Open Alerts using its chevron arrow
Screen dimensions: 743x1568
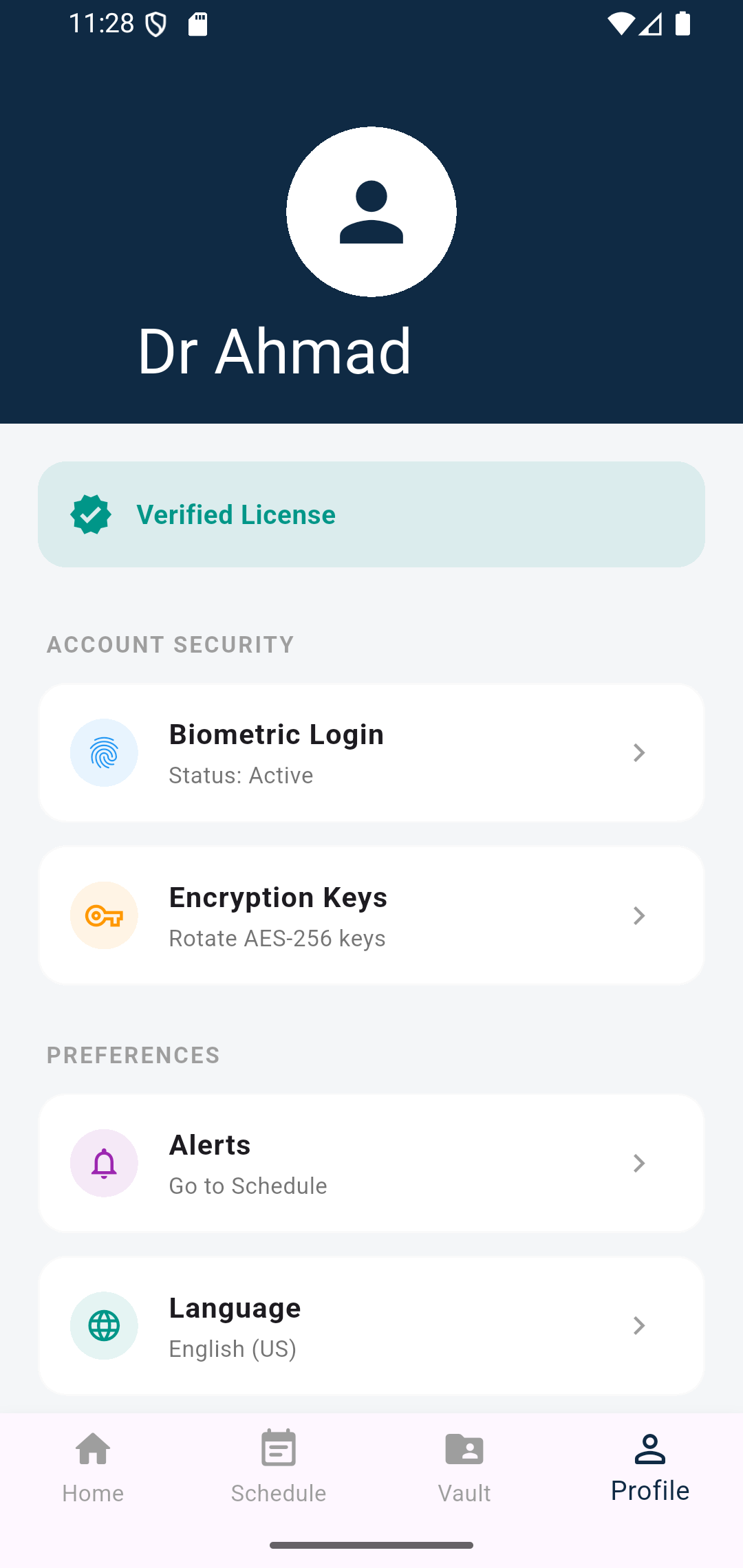pos(638,1163)
